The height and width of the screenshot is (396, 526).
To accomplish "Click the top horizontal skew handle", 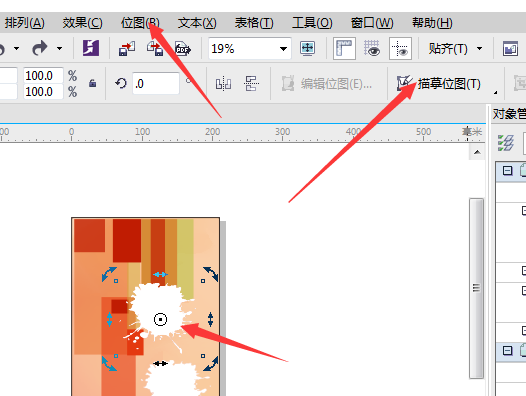I will pos(160,275).
